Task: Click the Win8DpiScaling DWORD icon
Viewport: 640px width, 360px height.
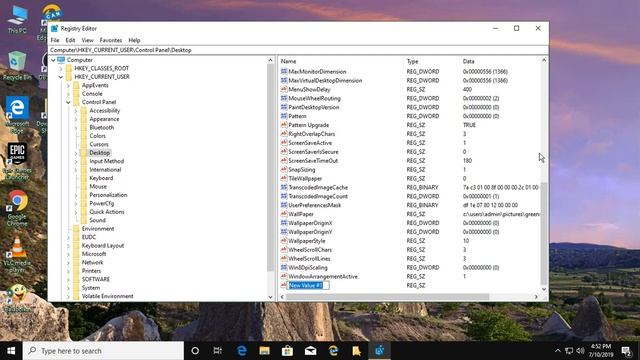Action: (x=284, y=267)
